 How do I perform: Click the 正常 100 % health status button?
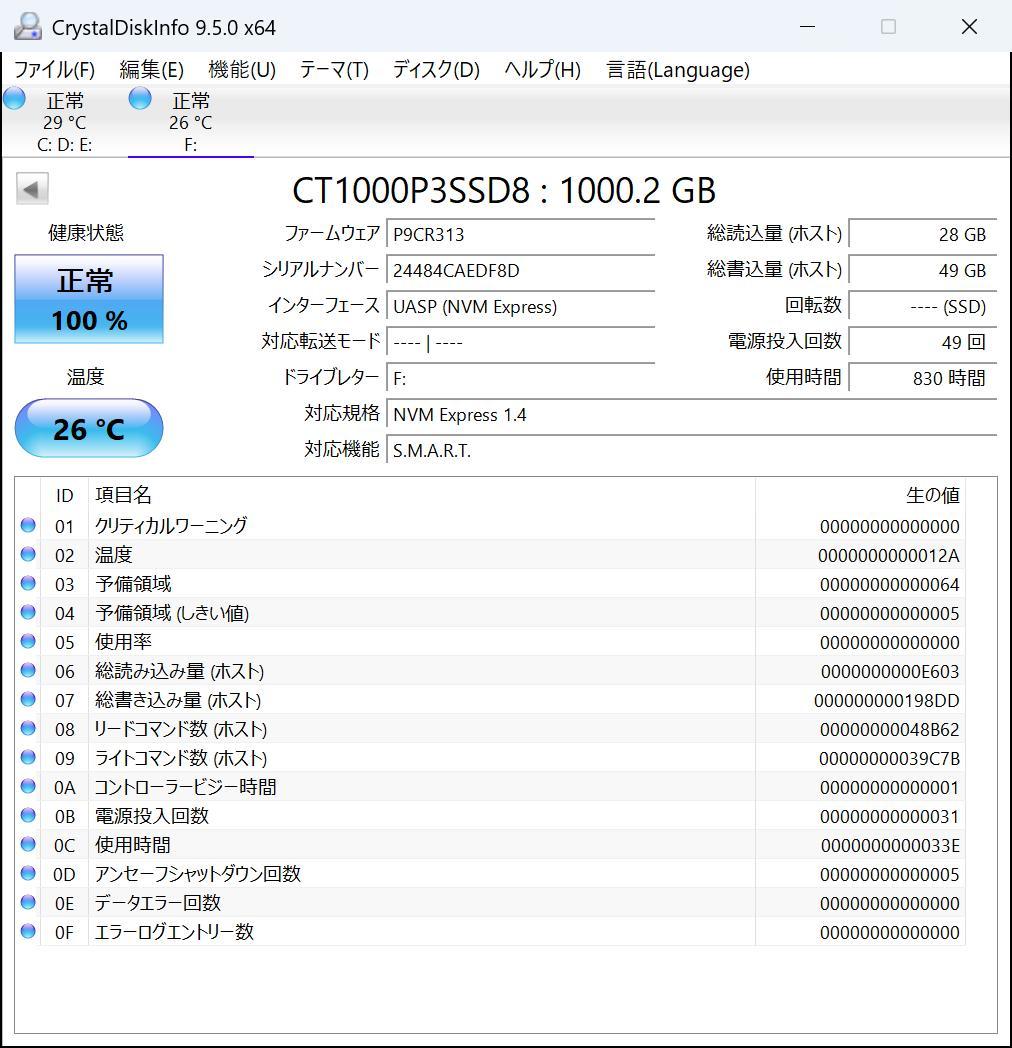pos(89,299)
